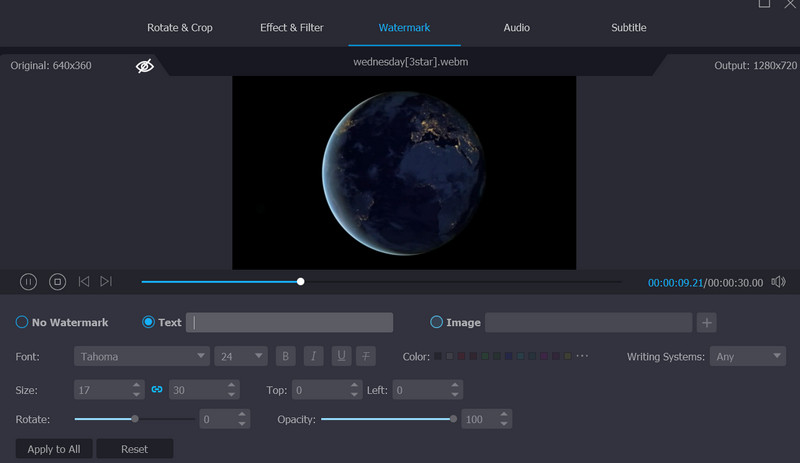
Task: Toggle size aspect ratio link icon
Action: tap(156, 389)
